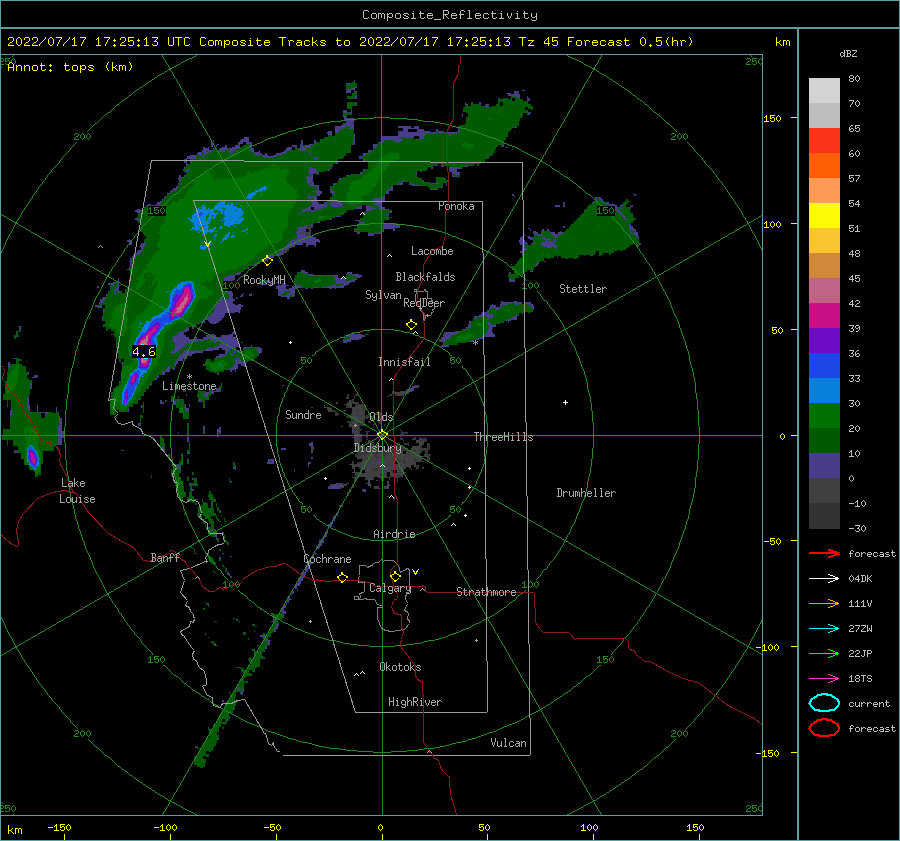Image resolution: width=900 pixels, height=841 pixels.
Task: Click the Strathmore city label
Action: (x=486, y=592)
